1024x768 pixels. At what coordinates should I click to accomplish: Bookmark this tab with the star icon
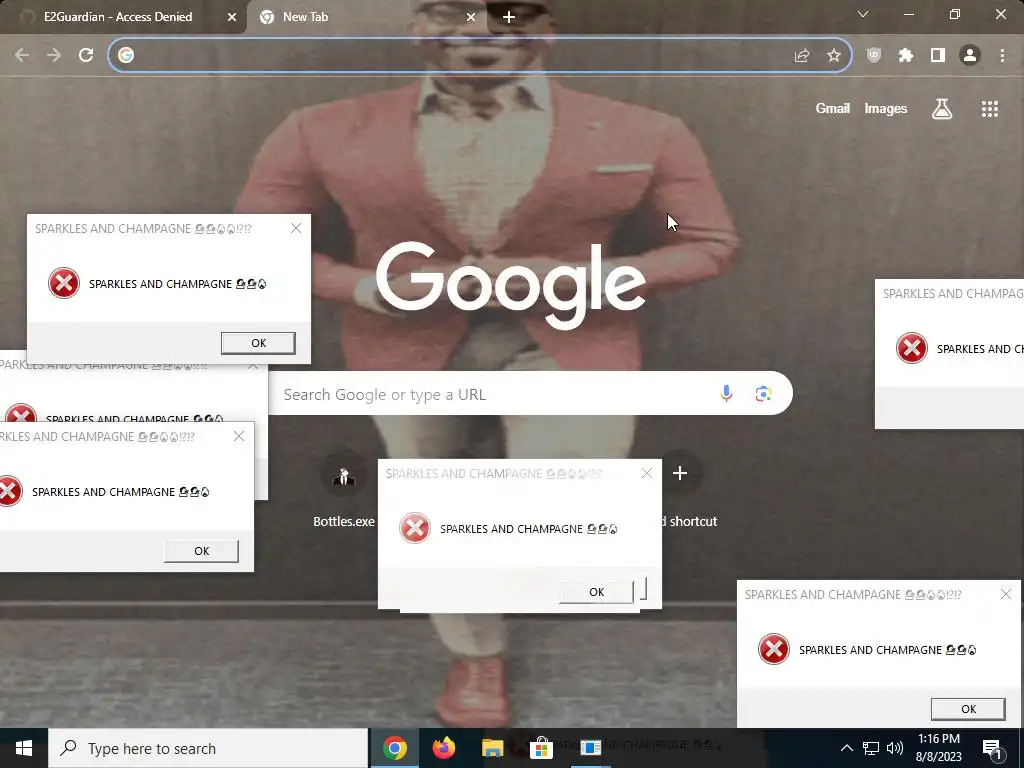click(x=834, y=56)
